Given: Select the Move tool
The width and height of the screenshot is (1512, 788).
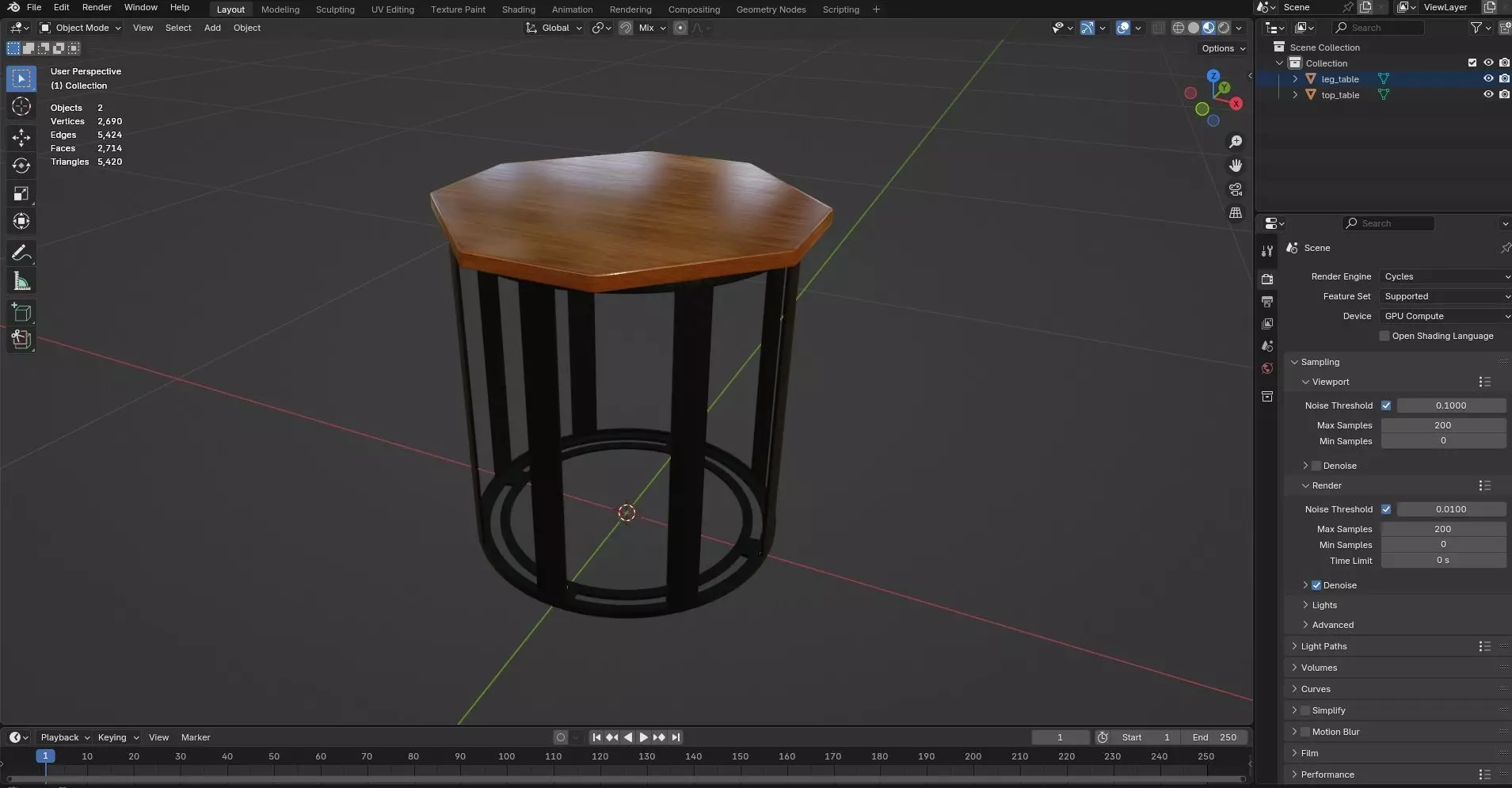Looking at the screenshot, I should tap(21, 138).
